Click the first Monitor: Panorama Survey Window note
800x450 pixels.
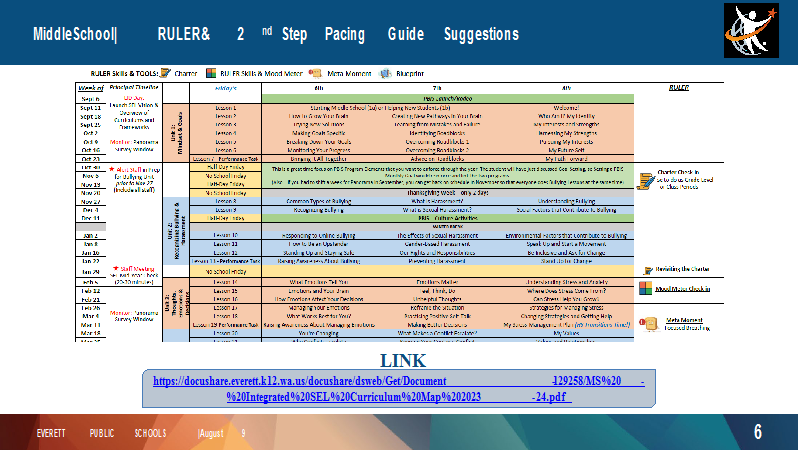134,145
